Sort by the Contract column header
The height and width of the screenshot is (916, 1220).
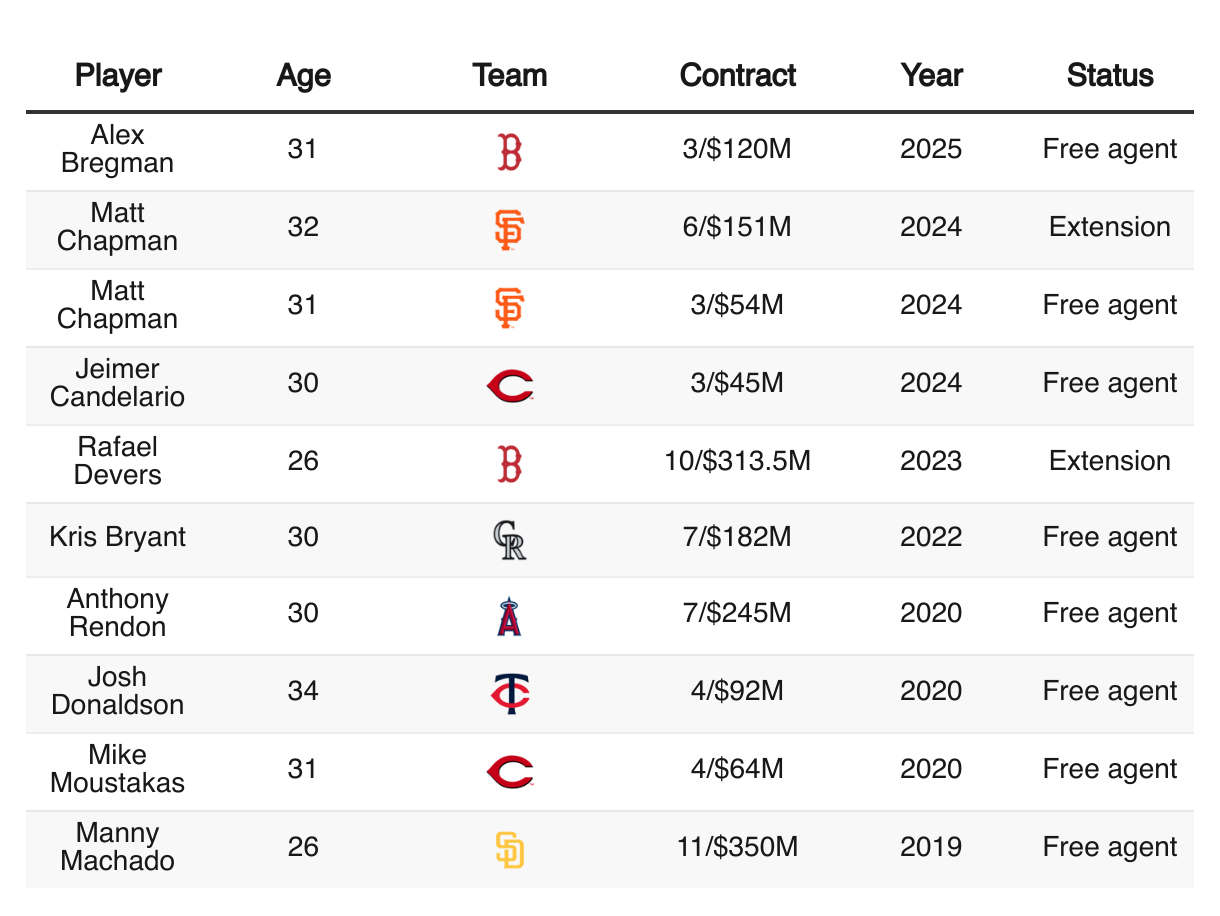pos(738,76)
